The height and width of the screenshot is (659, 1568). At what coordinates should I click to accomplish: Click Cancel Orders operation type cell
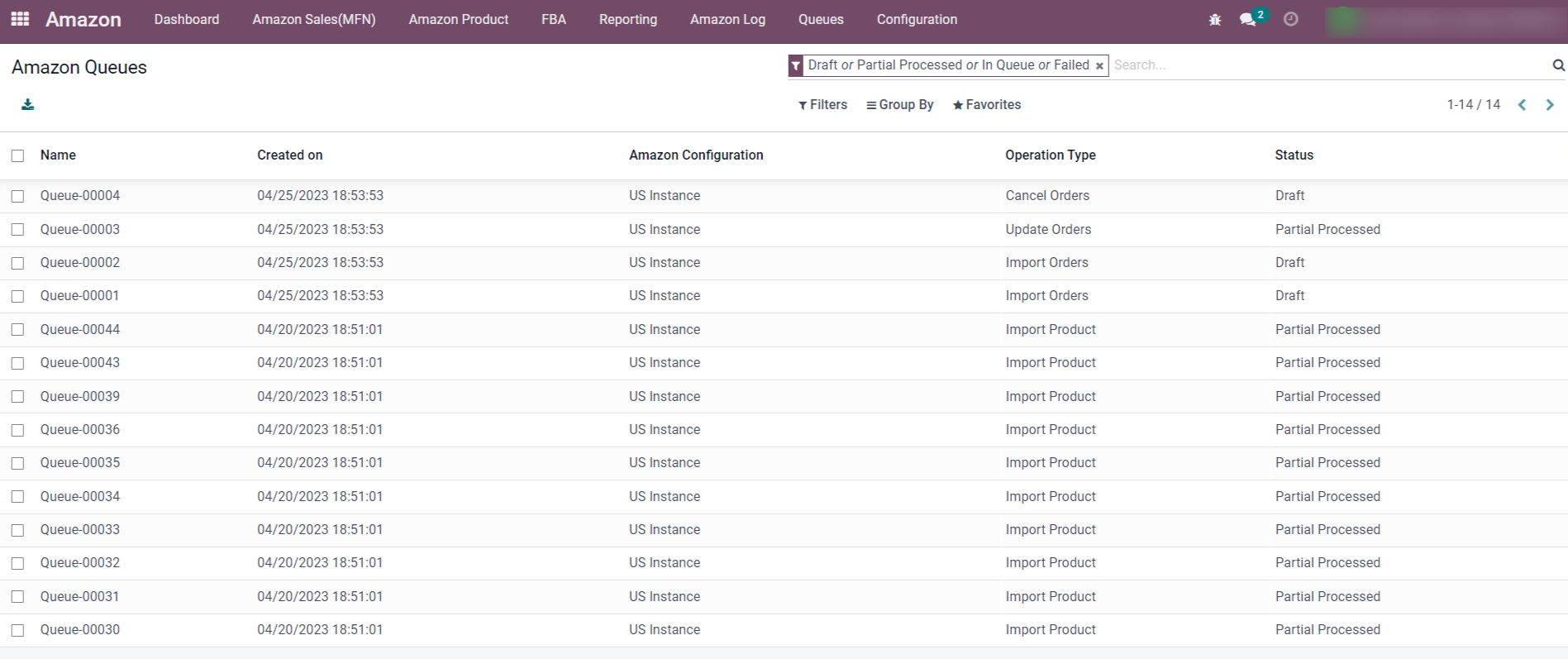1047,196
